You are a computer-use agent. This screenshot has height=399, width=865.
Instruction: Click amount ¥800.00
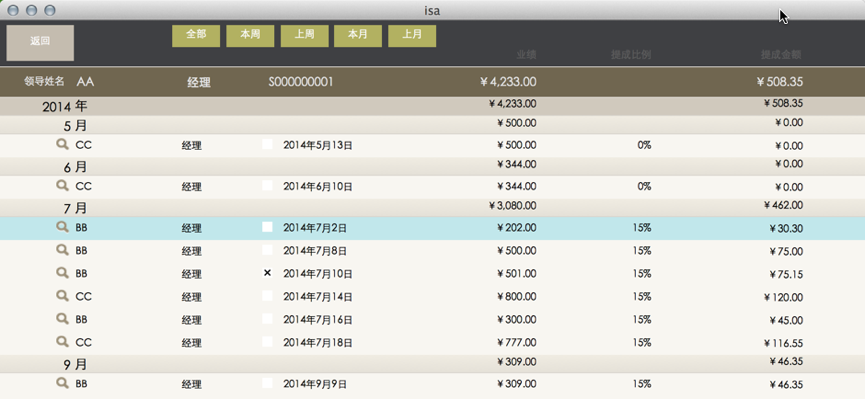tap(516, 296)
